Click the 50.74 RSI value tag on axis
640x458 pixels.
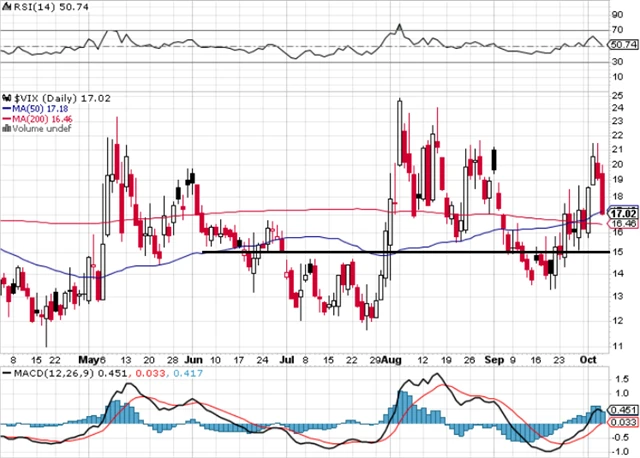coord(622,45)
